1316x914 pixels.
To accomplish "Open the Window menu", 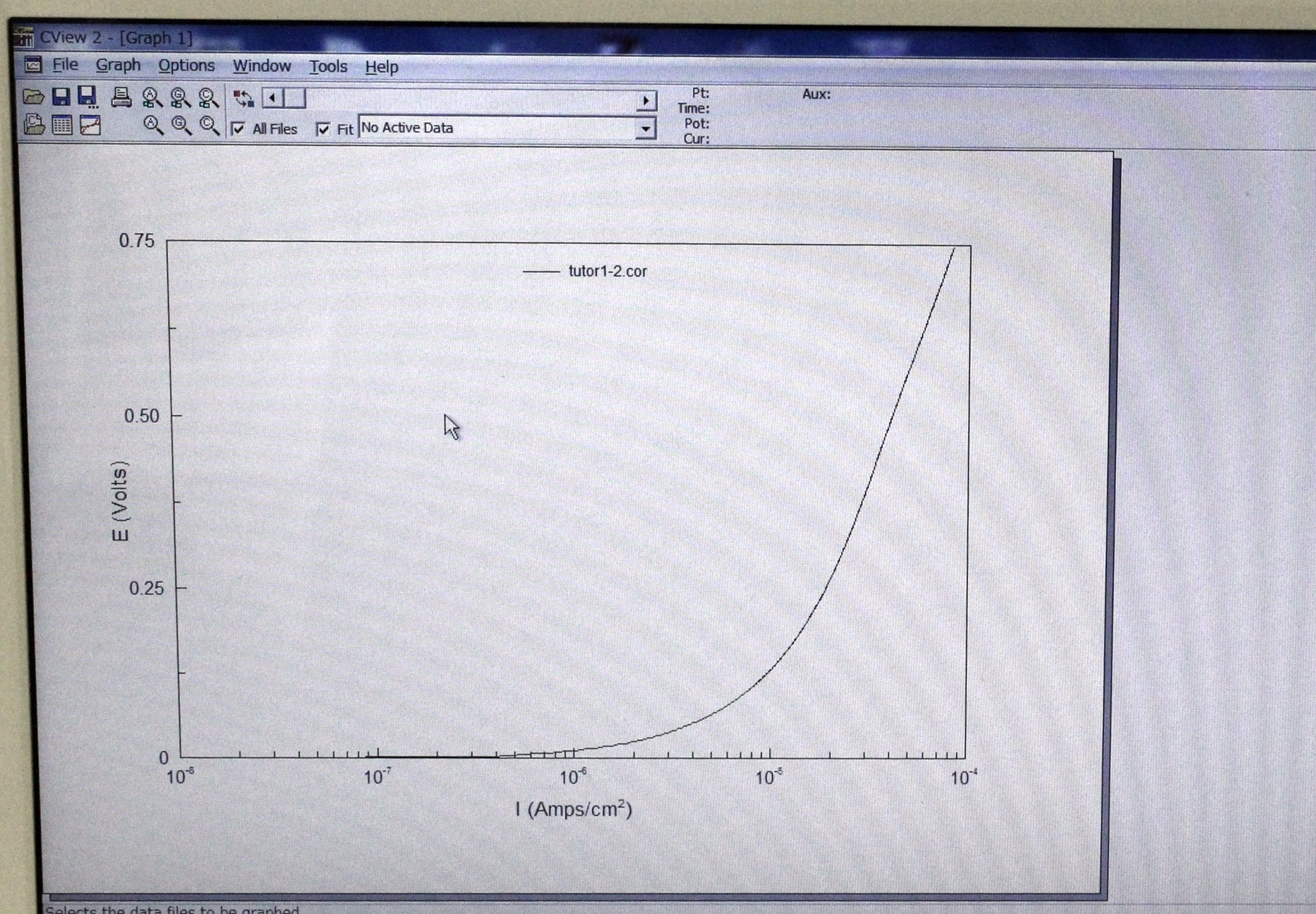I will (262, 66).
